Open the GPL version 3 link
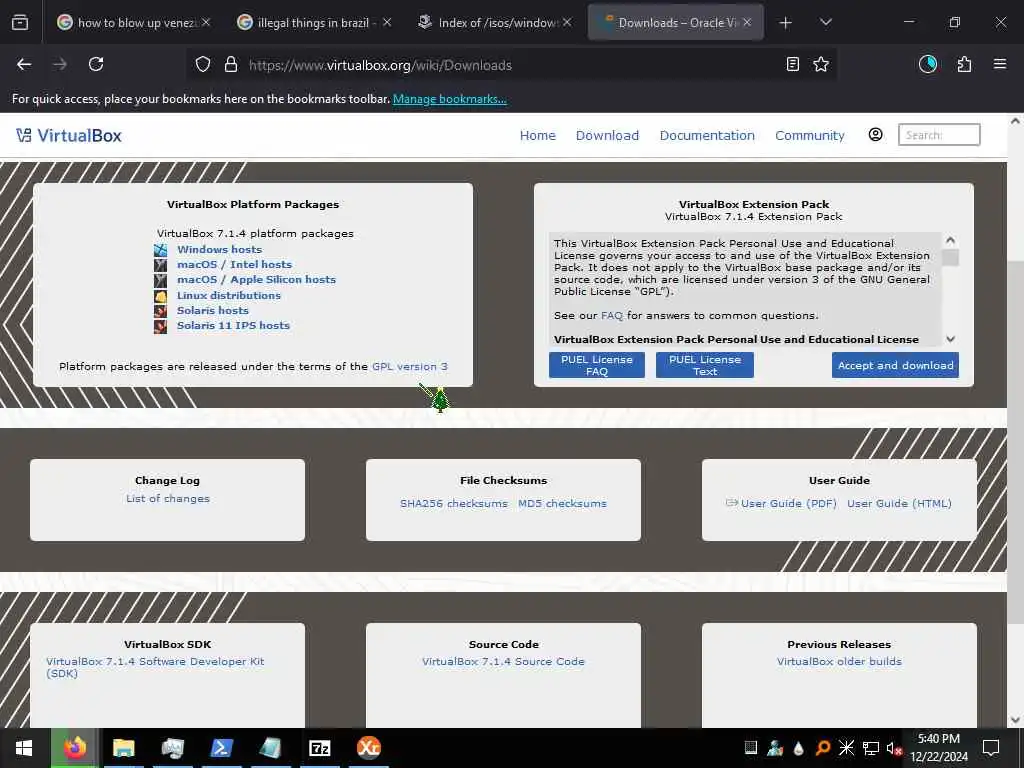This screenshot has width=1024, height=768. click(x=409, y=366)
